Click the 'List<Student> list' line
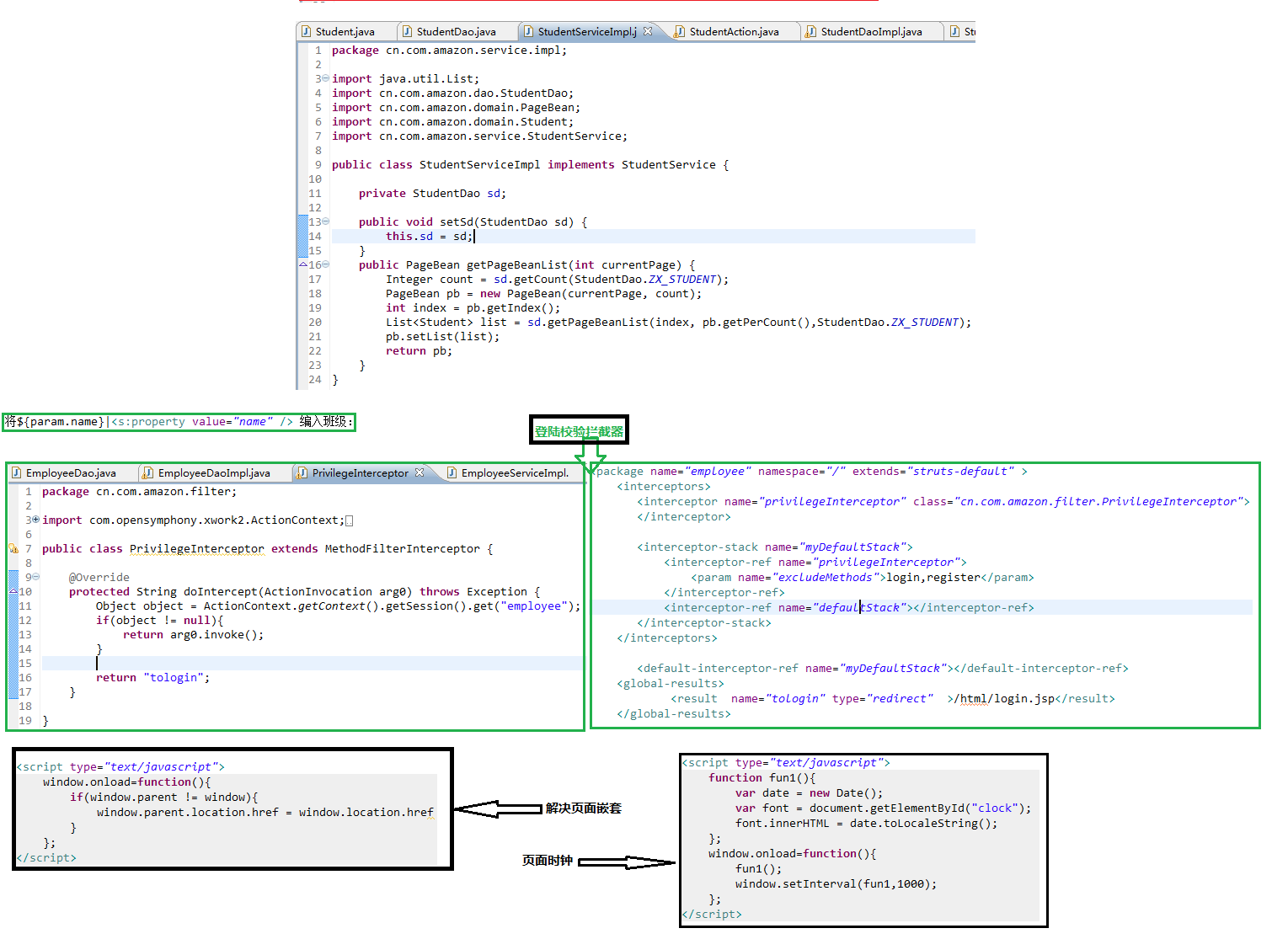1288x939 pixels. [x=678, y=322]
